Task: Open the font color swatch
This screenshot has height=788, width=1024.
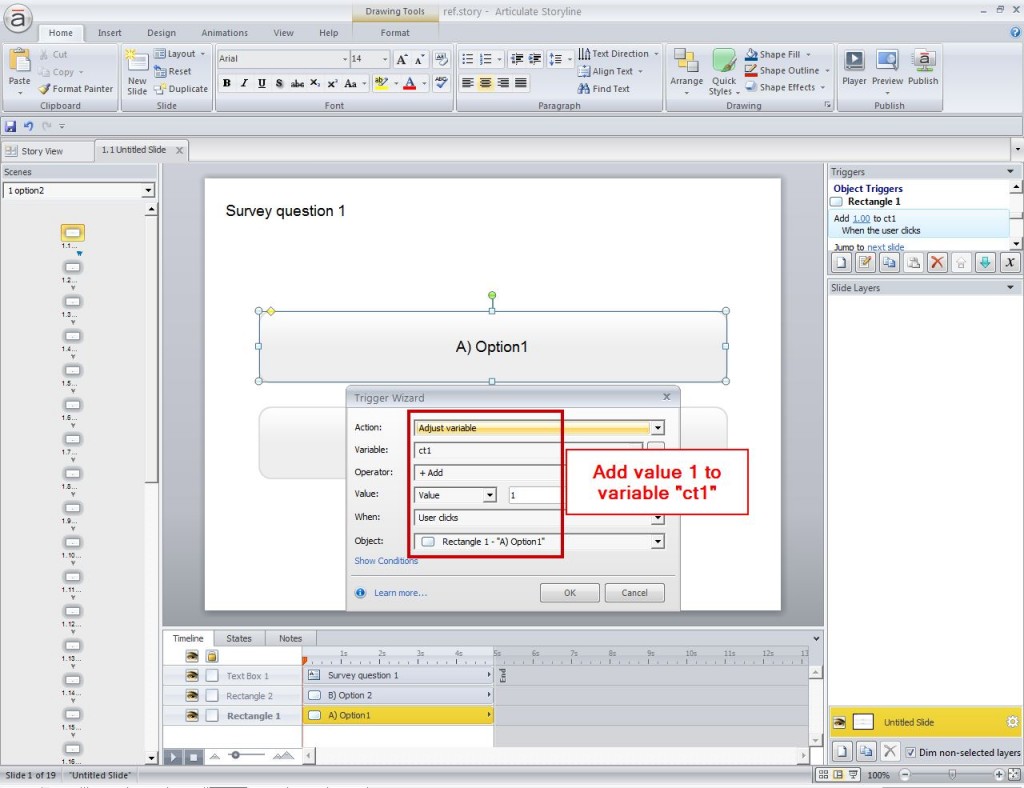Action: [409, 83]
